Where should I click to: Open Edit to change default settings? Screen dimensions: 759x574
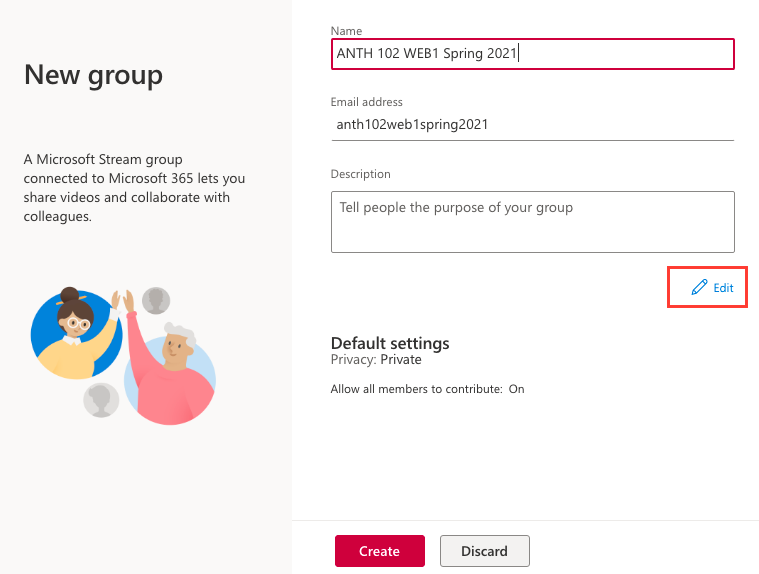[712, 287]
